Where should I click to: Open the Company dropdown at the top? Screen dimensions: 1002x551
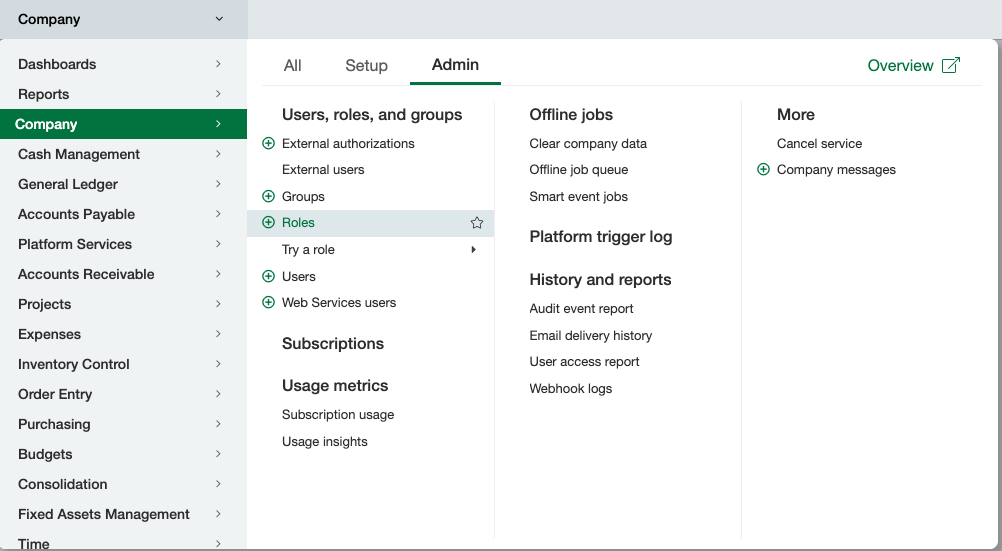click(123, 19)
